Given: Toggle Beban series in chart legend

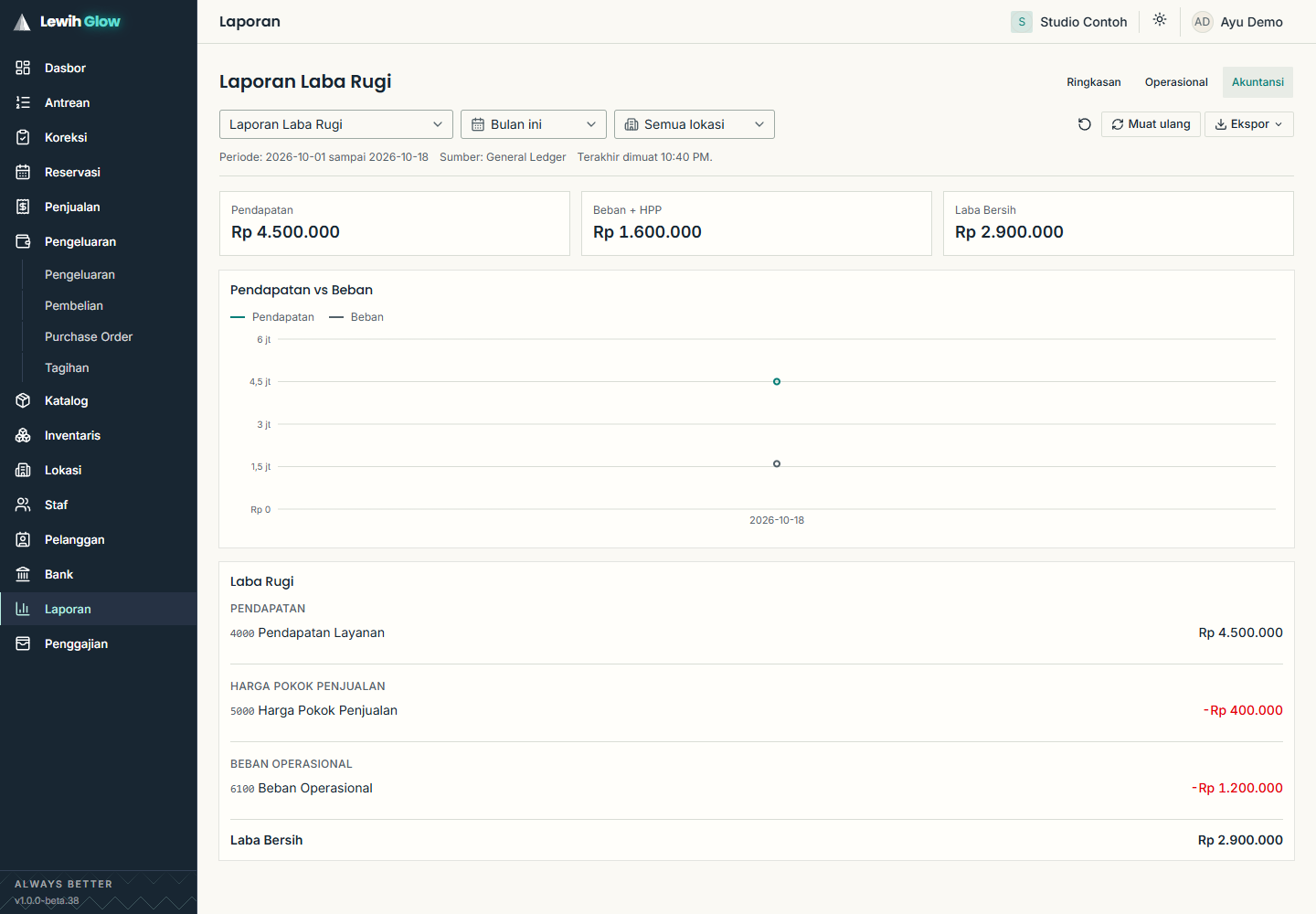Looking at the screenshot, I should [356, 317].
